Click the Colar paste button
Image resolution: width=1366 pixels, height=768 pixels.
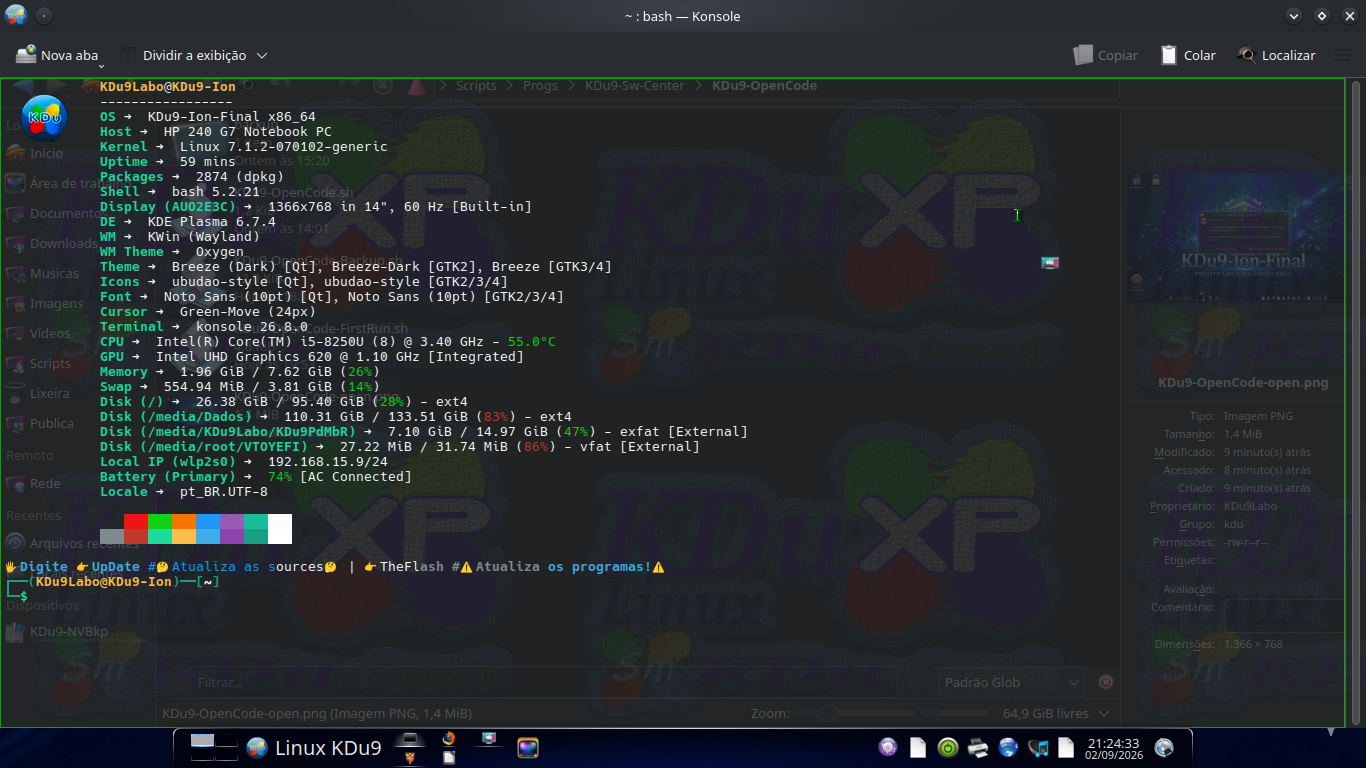coord(1188,56)
